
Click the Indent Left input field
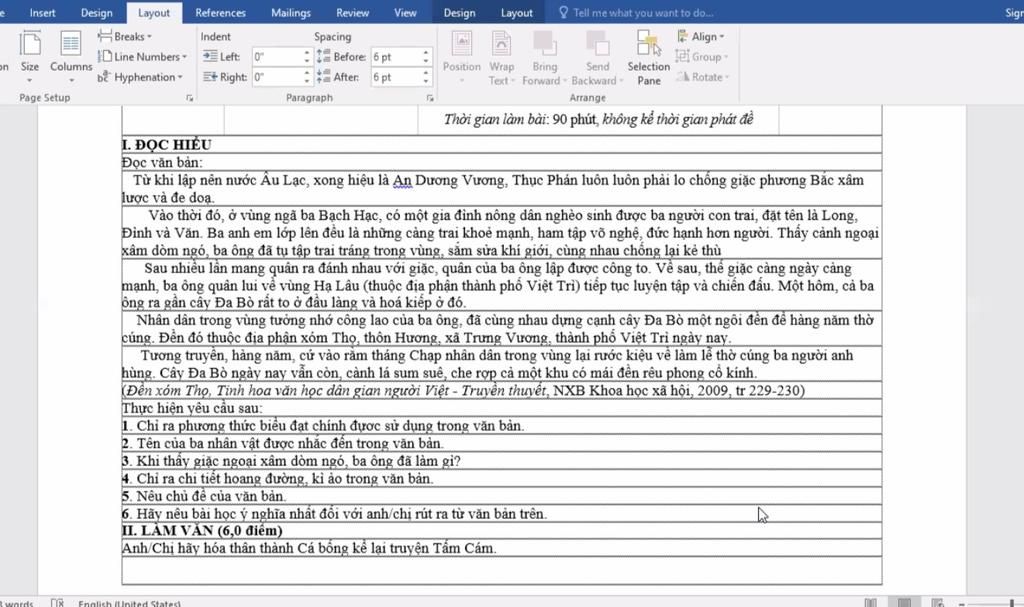click(x=277, y=57)
